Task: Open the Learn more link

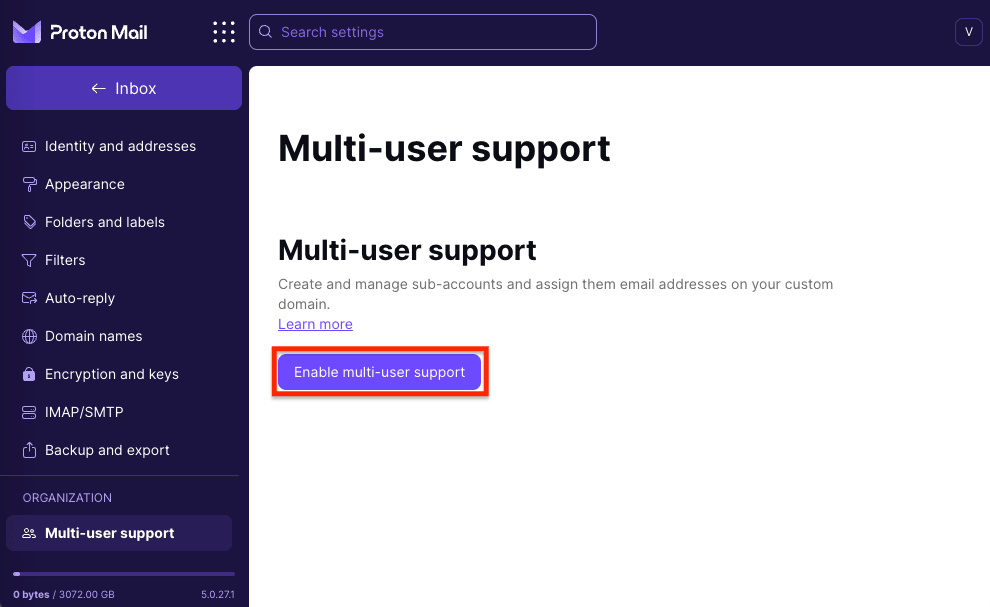Action: [315, 324]
